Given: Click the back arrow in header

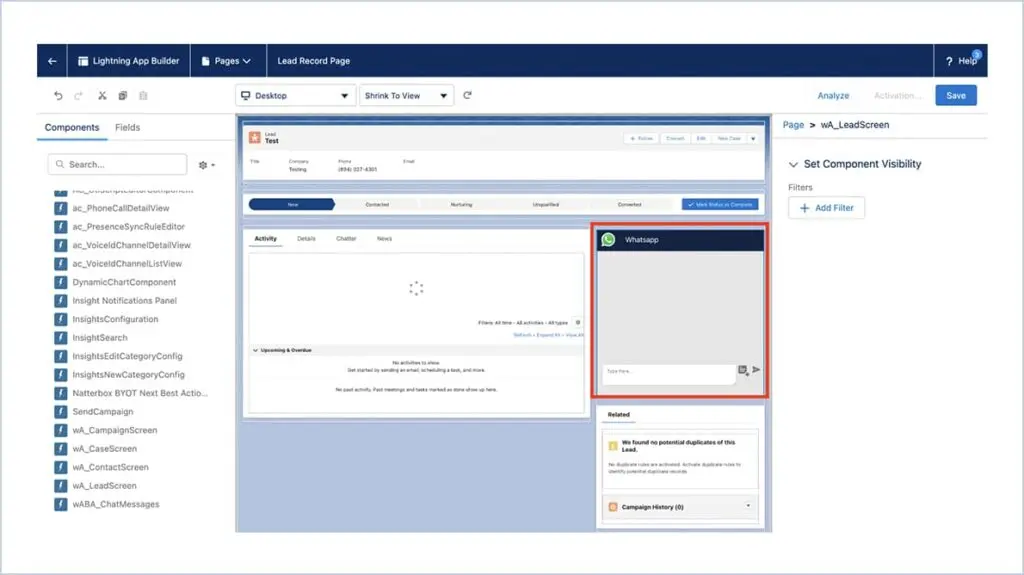Looking at the screenshot, I should tap(52, 61).
